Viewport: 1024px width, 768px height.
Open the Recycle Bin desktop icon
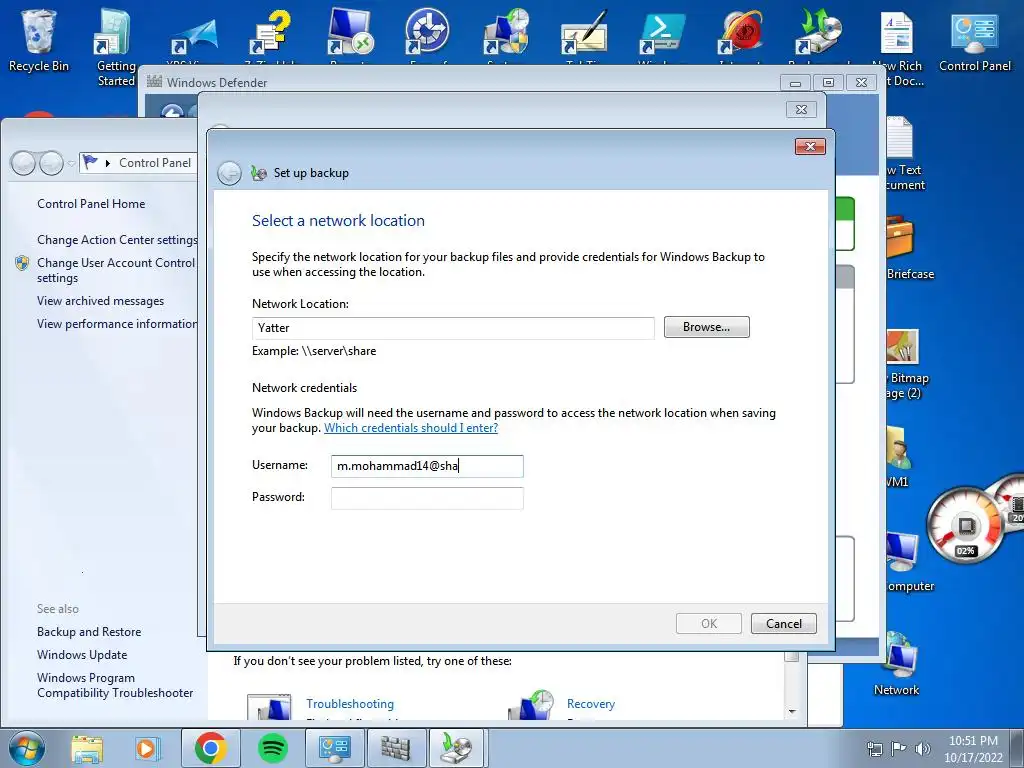pyautogui.click(x=38, y=40)
